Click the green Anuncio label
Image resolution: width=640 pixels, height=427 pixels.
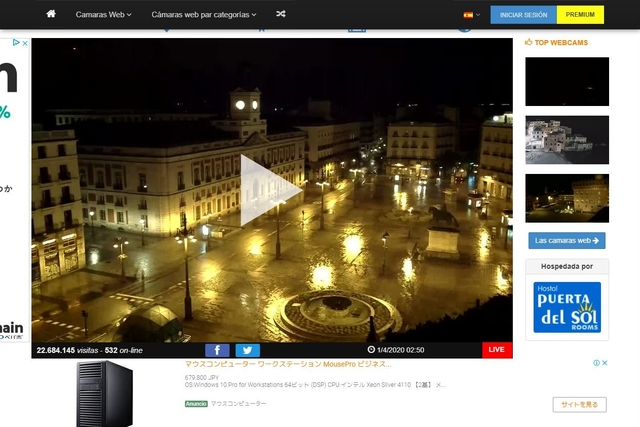tap(196, 404)
